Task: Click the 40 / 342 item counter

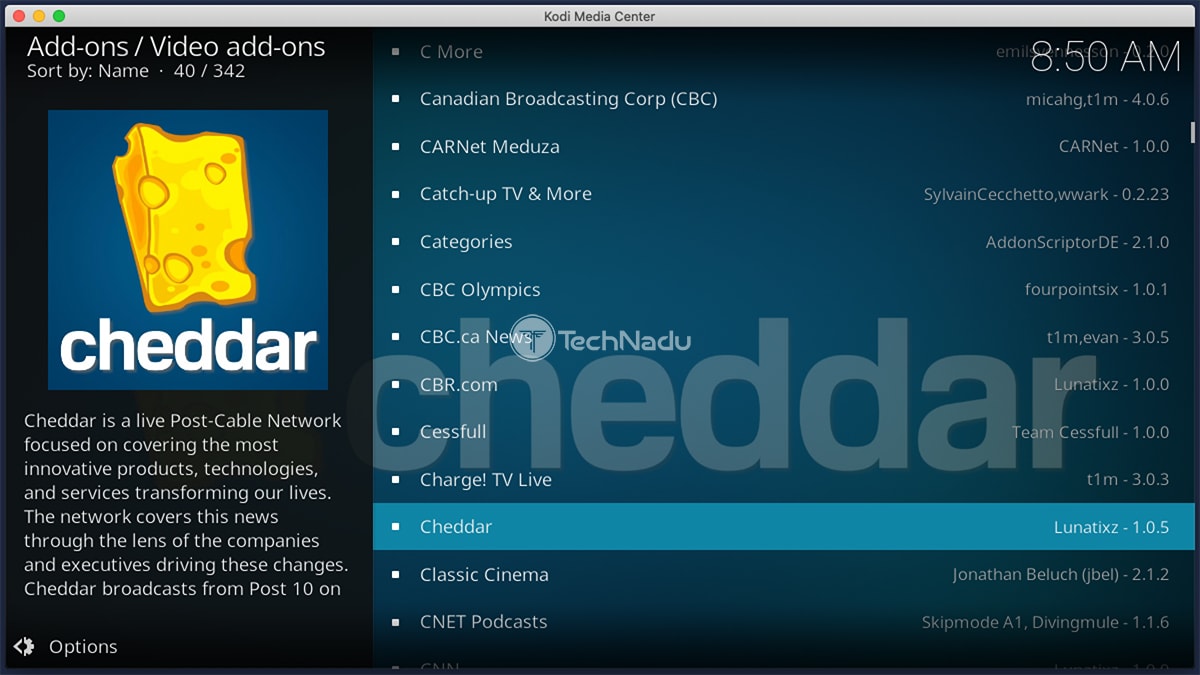Action: (x=209, y=71)
